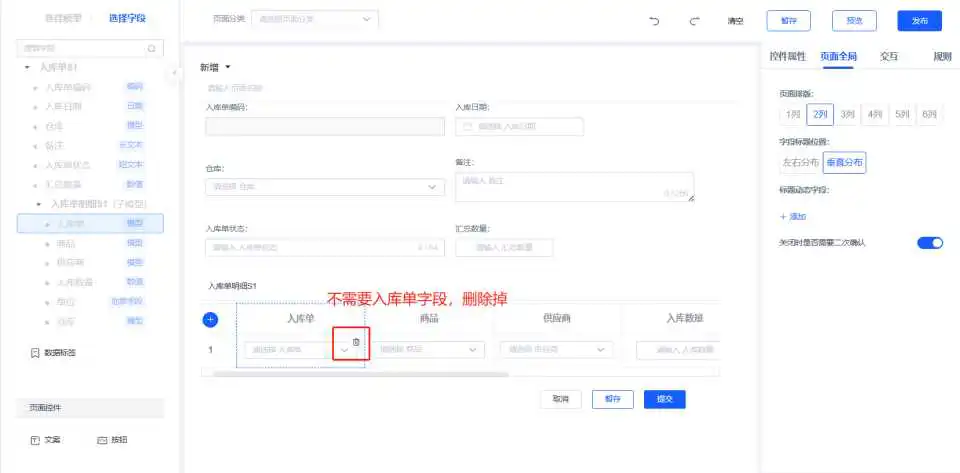960x473 pixels.
Task: Set label position to 垂直分布
Action: 844,163
